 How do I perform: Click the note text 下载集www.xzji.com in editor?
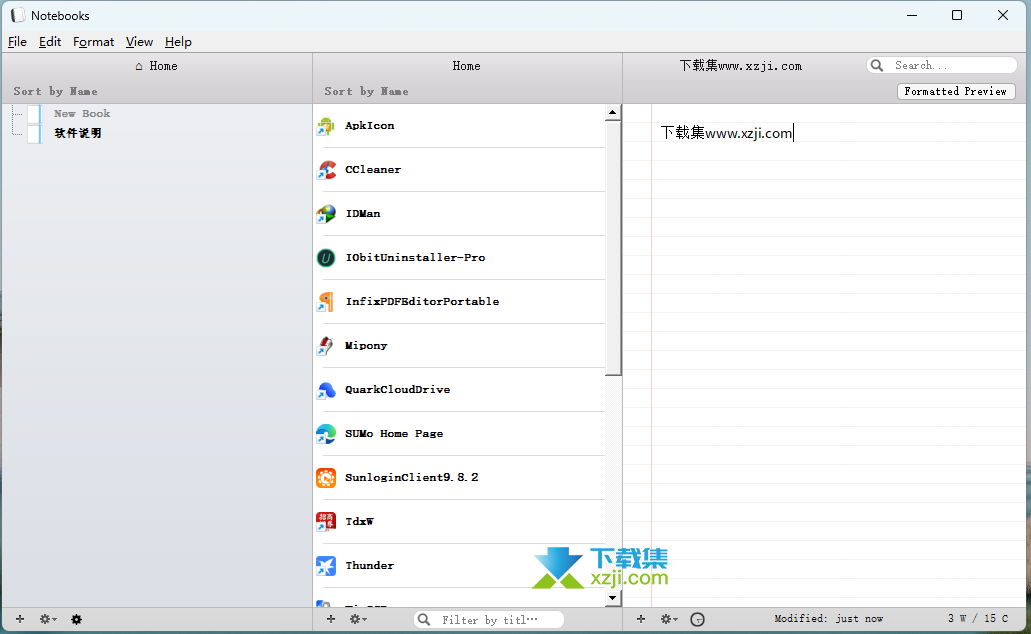pos(727,133)
